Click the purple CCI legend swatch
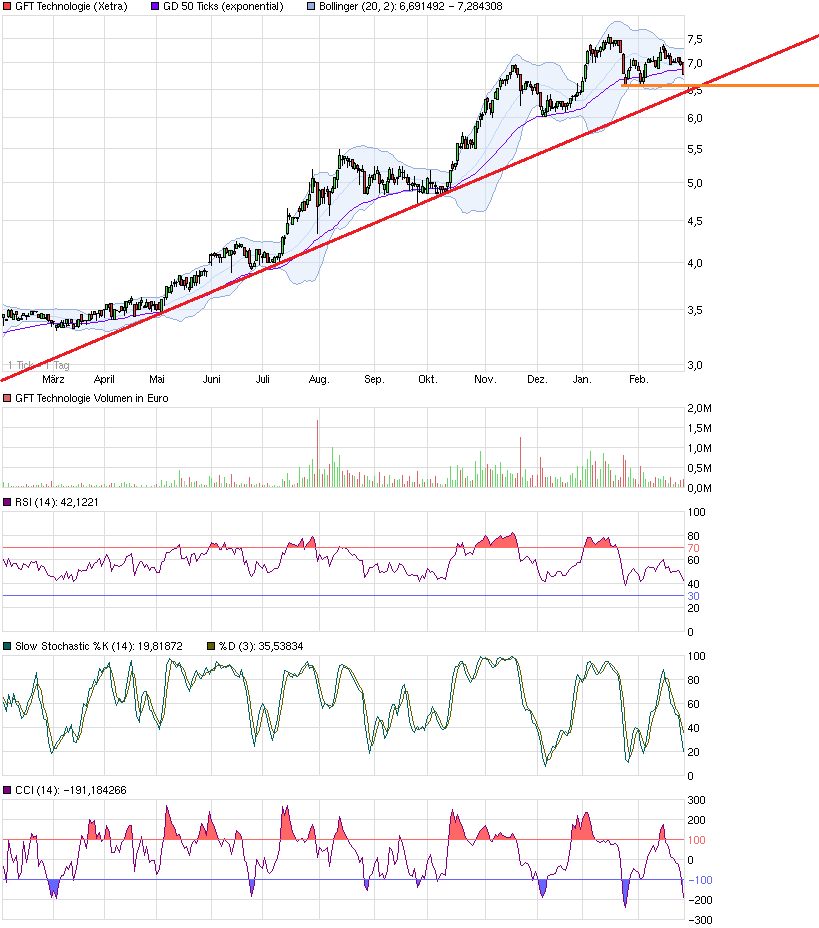 [7, 790]
